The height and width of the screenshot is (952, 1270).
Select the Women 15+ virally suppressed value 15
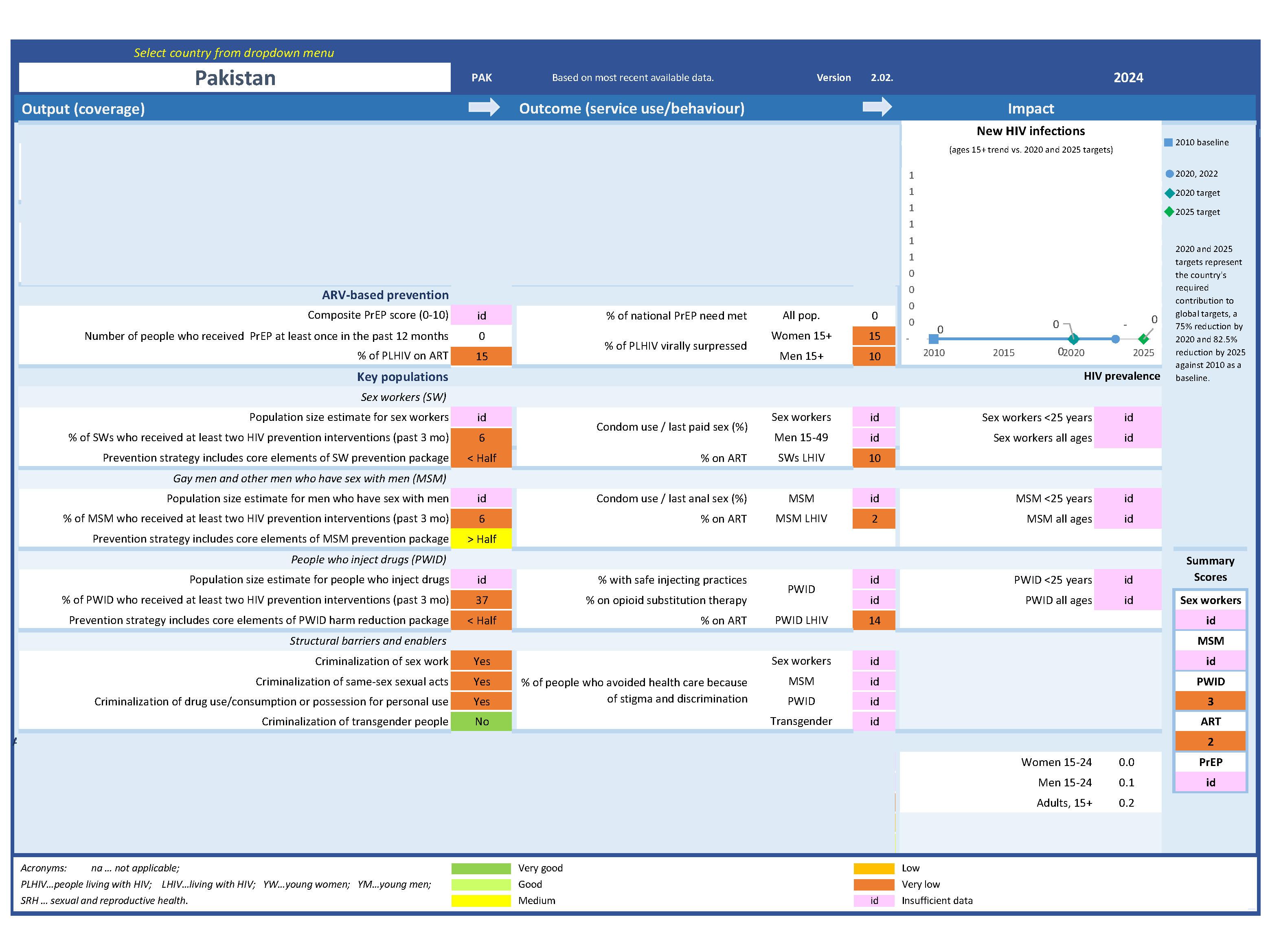point(874,336)
